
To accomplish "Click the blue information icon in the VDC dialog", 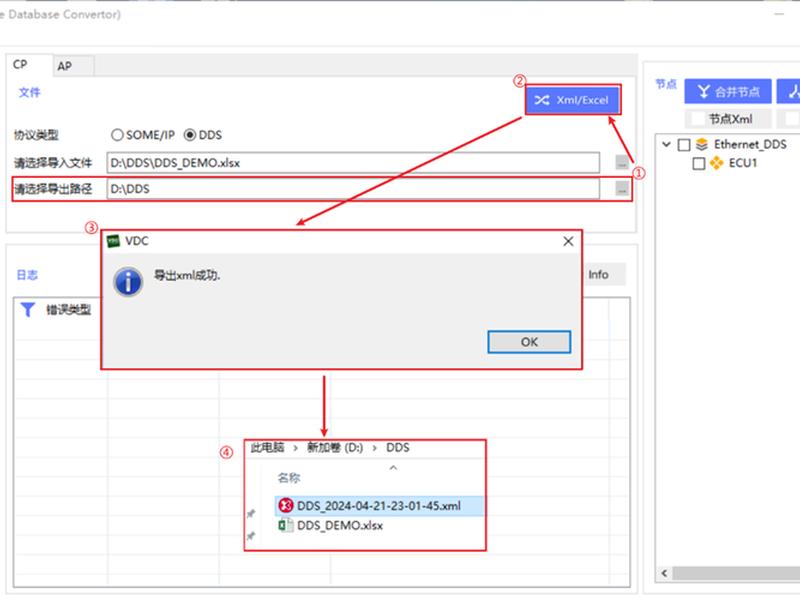I will (x=128, y=281).
